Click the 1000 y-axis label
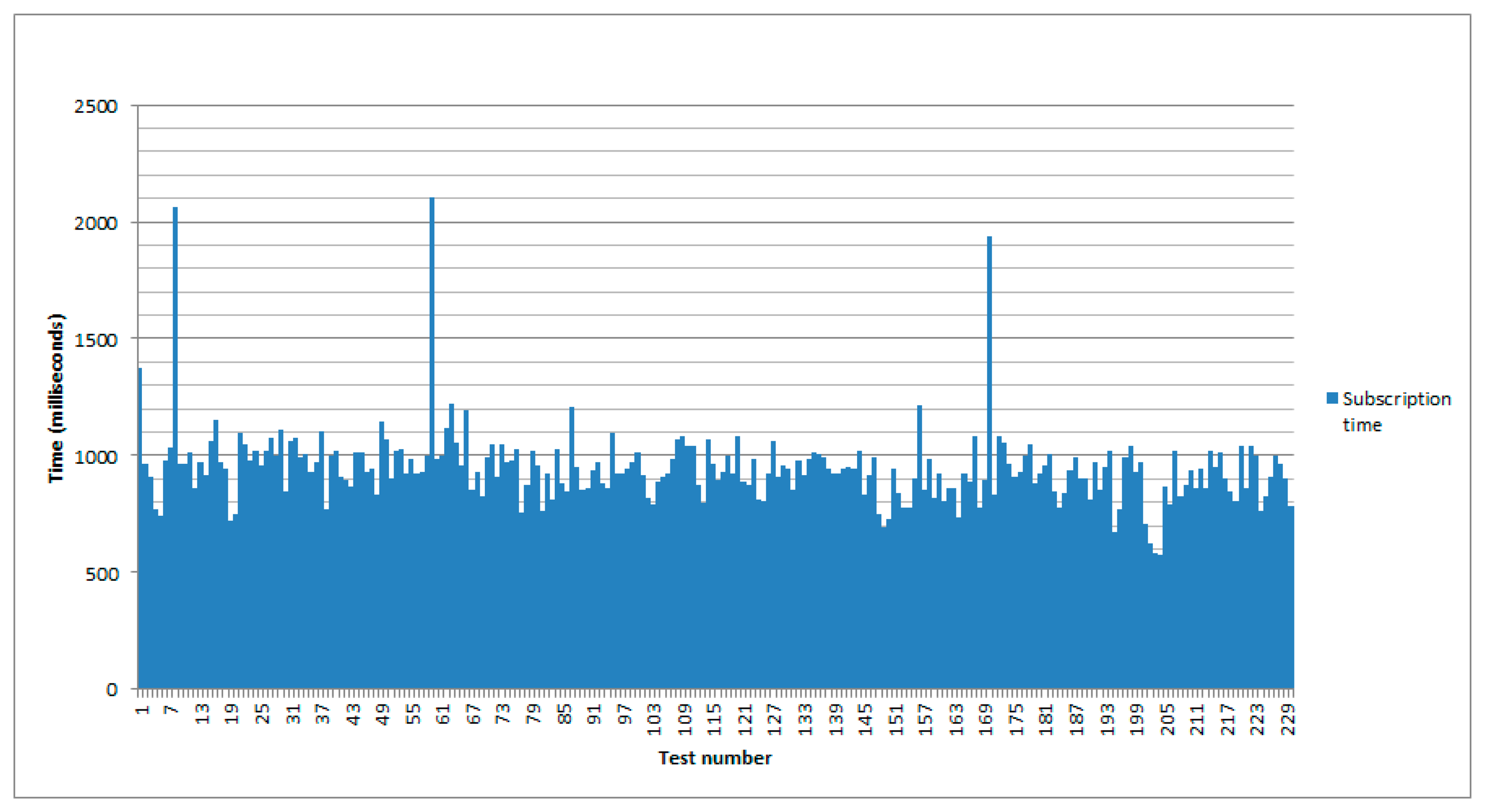 [96, 456]
